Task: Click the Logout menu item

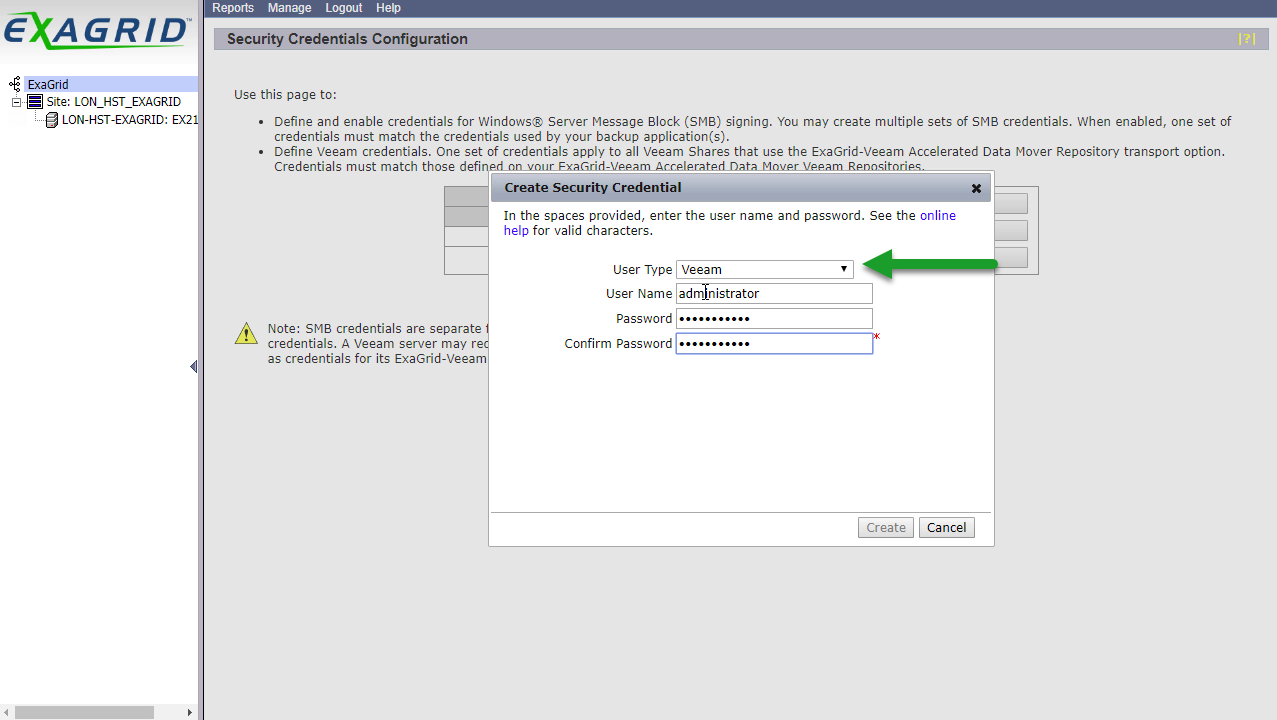Action: [x=344, y=8]
